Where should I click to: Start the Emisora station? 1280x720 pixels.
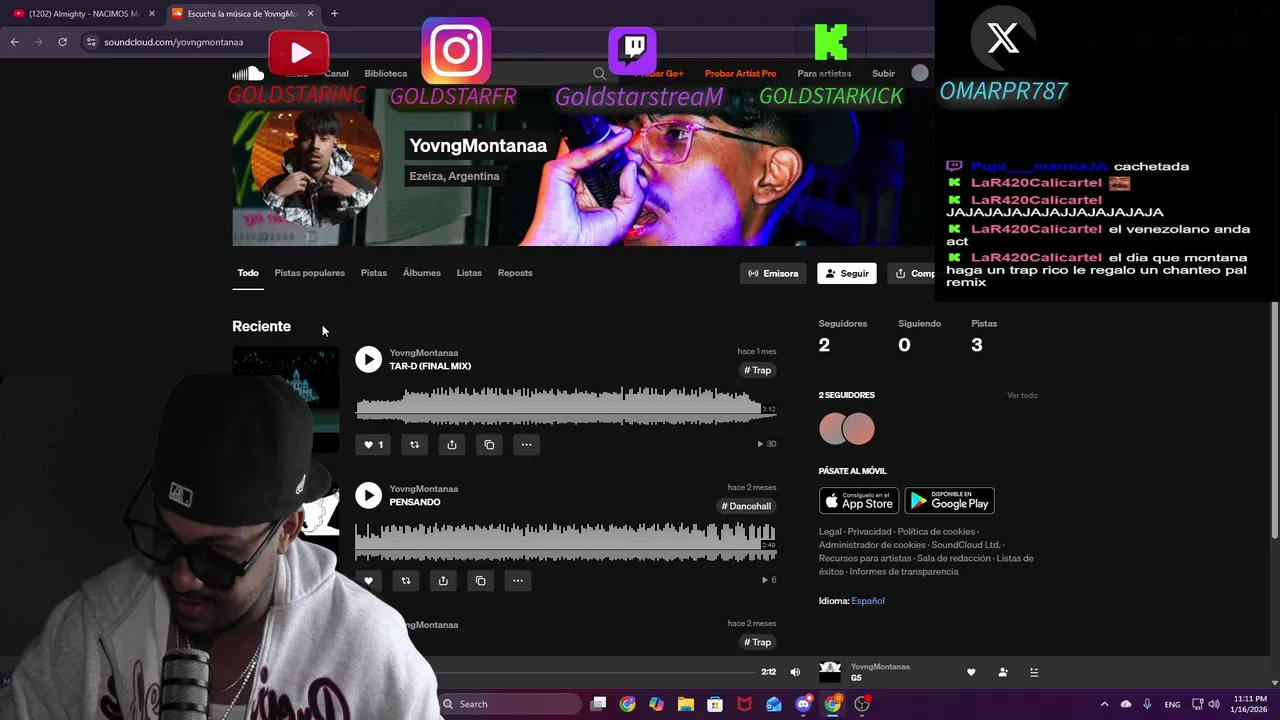(773, 273)
